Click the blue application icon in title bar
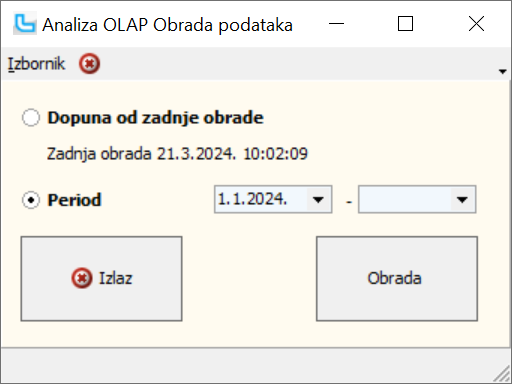 click(25, 23)
